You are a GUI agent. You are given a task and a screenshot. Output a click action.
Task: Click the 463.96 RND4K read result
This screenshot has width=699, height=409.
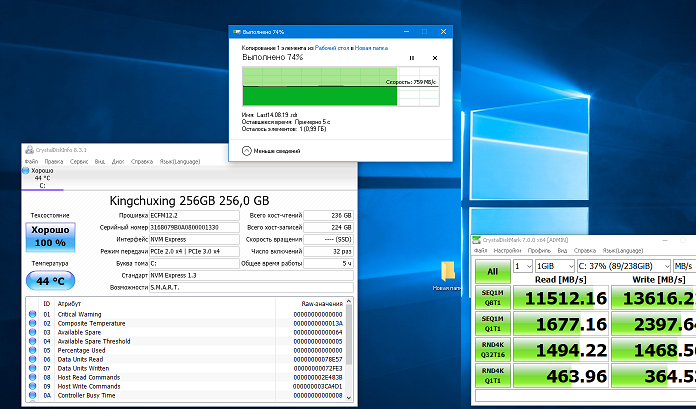tap(561, 376)
